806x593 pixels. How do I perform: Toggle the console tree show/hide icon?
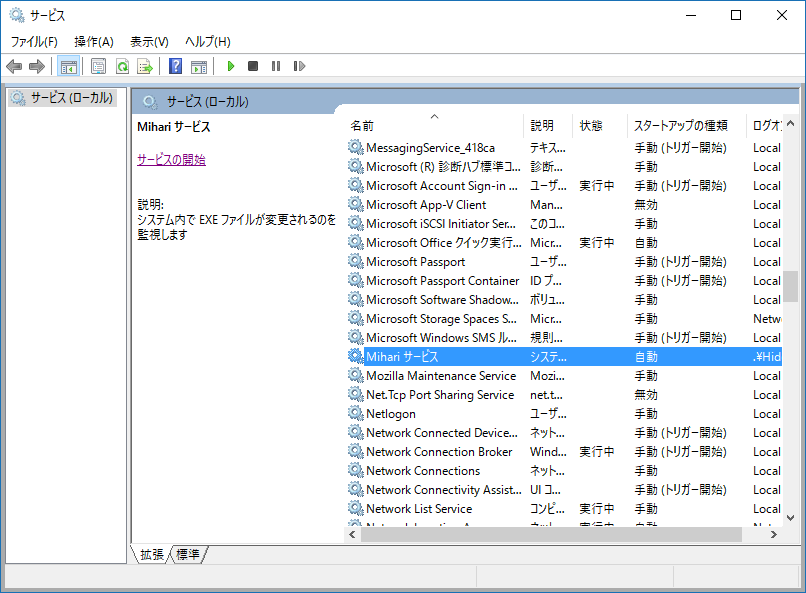[68, 66]
